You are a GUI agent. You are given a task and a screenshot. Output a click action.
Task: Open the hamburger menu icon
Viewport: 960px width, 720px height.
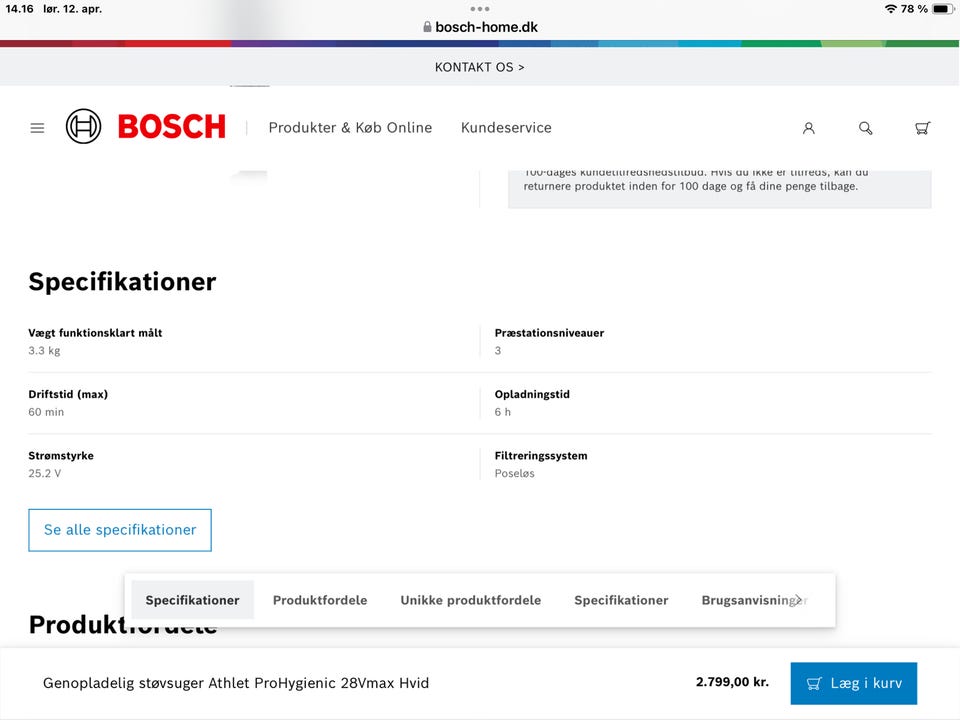click(x=37, y=128)
